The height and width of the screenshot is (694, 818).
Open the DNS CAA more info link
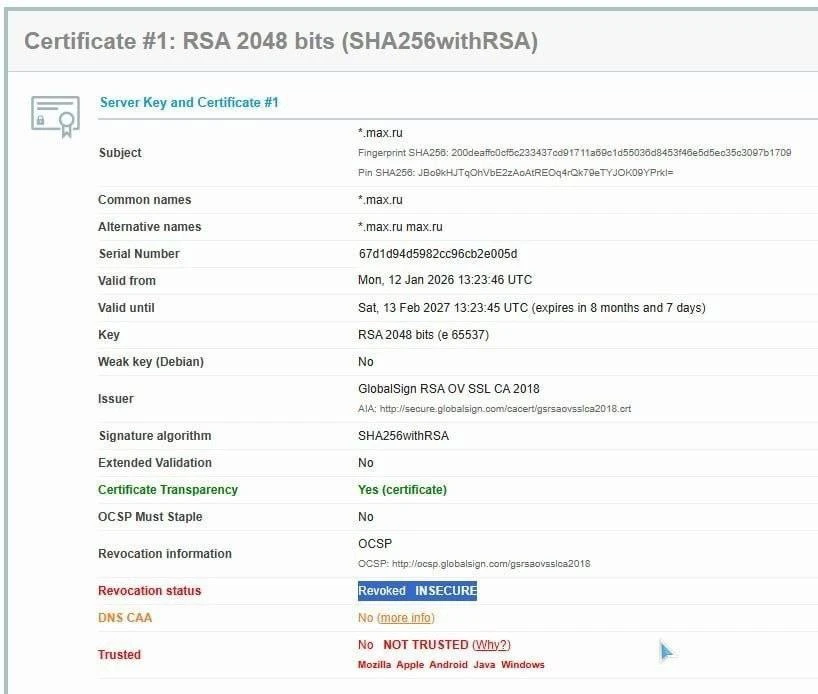405,618
